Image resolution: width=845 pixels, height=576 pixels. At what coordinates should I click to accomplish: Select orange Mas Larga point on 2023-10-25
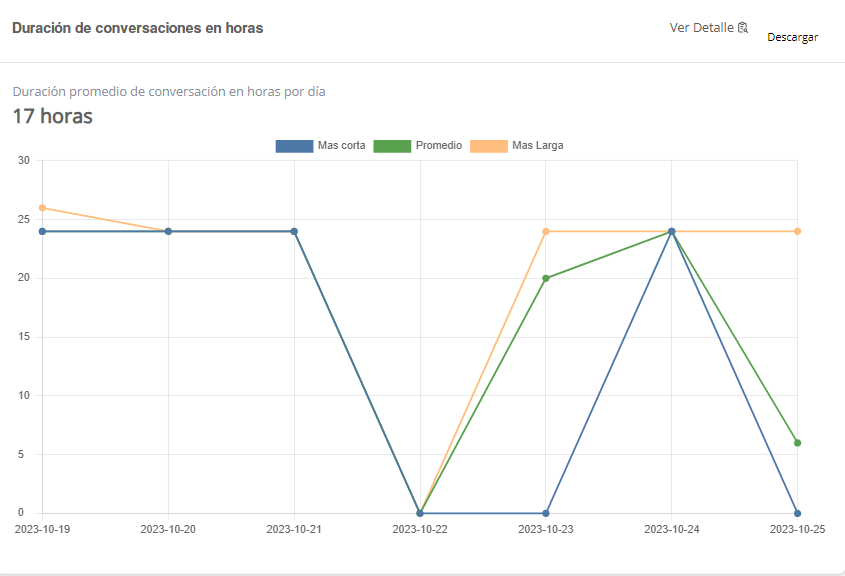pos(797,231)
